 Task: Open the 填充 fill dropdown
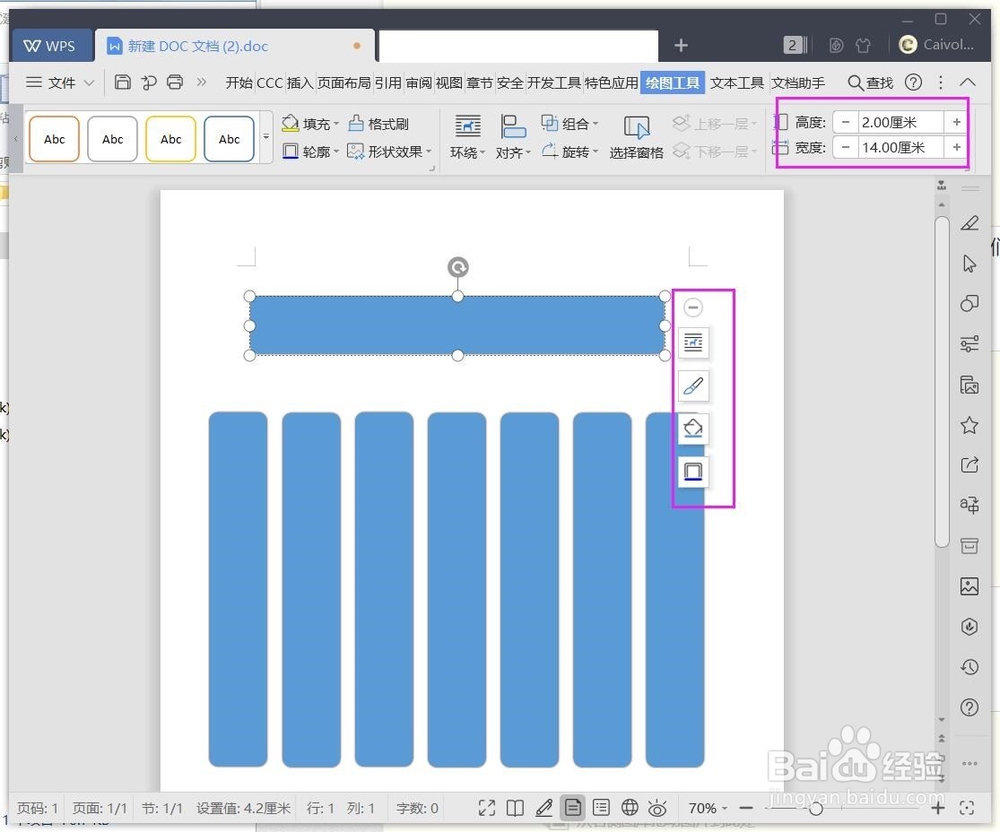(x=310, y=124)
